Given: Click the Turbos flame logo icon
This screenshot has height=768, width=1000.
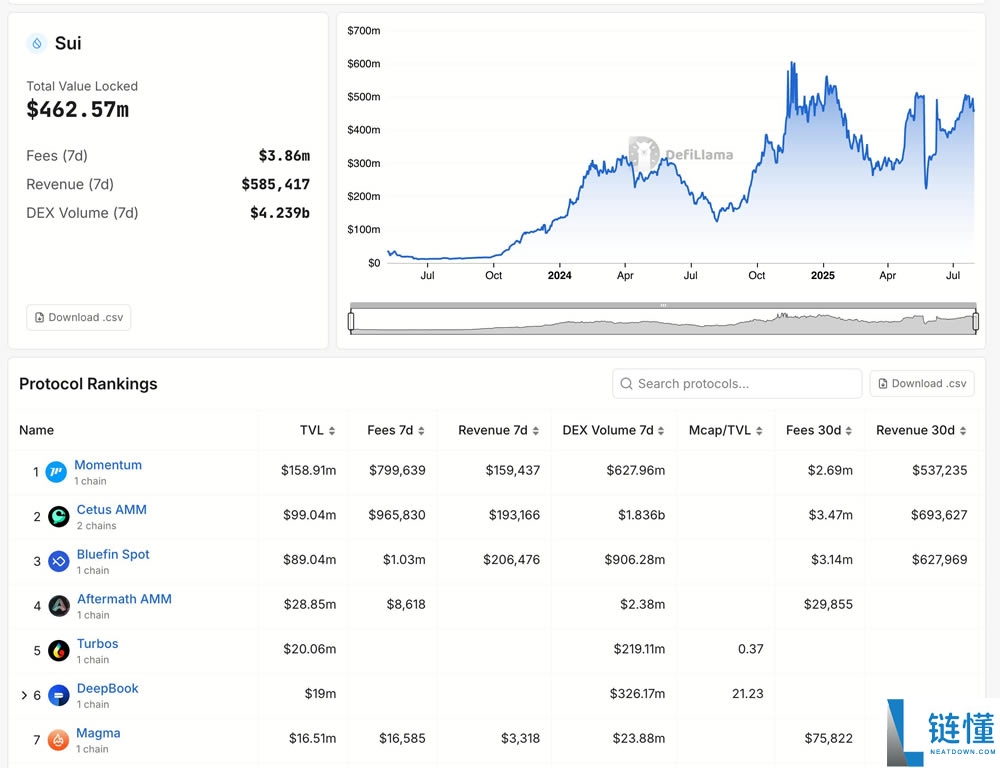Looking at the screenshot, I should pyautogui.click(x=59, y=651).
